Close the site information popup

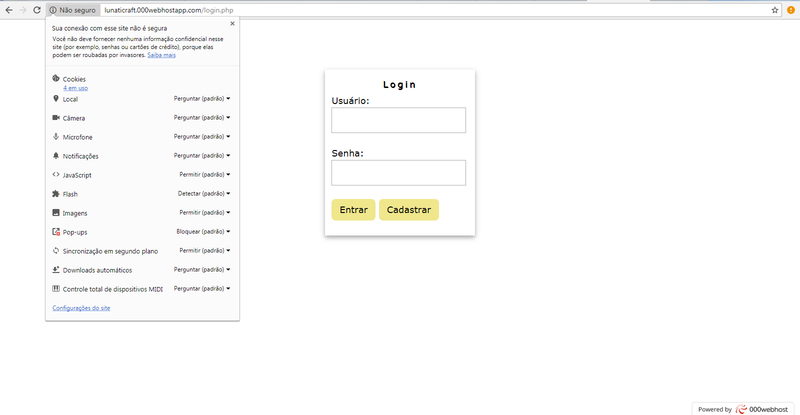[x=232, y=22]
